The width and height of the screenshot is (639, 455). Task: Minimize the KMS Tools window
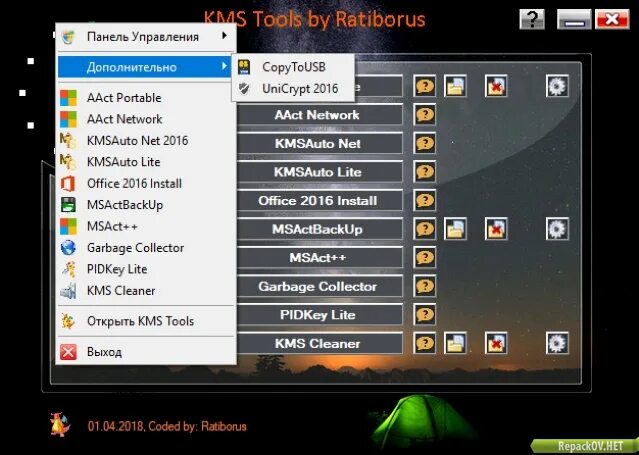point(575,19)
